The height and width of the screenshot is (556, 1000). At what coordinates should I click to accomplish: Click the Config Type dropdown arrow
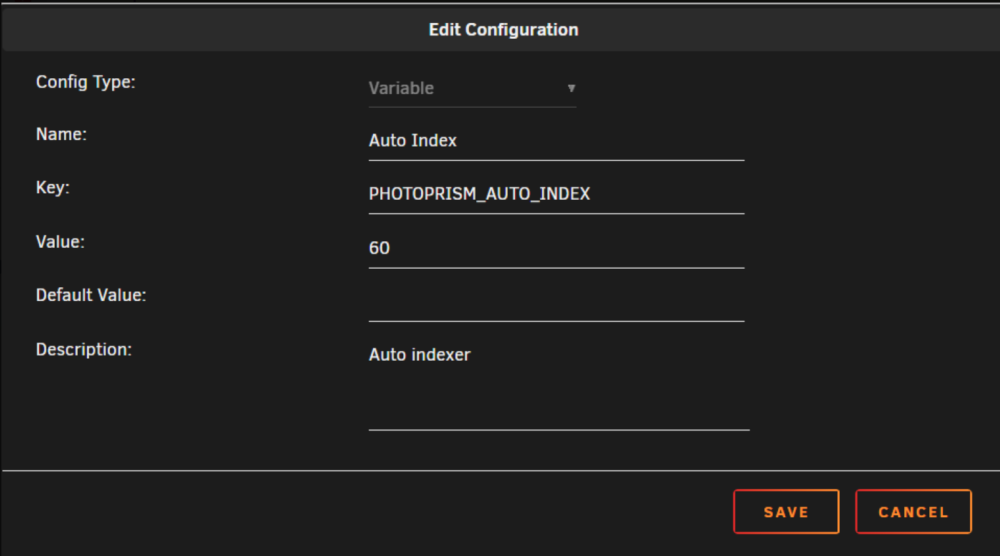pos(571,89)
